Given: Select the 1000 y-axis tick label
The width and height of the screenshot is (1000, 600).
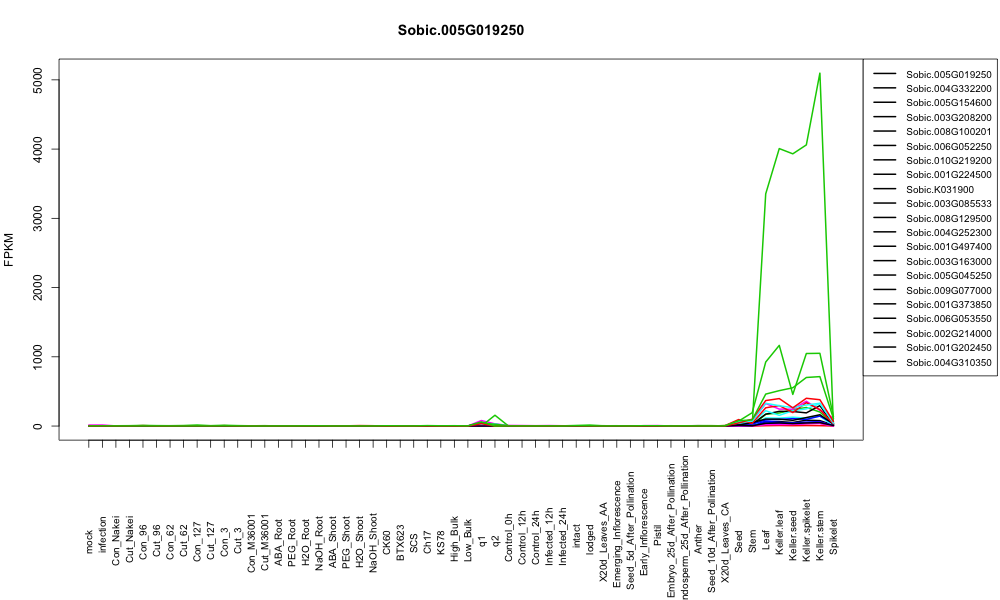Looking at the screenshot, I should point(37,356).
